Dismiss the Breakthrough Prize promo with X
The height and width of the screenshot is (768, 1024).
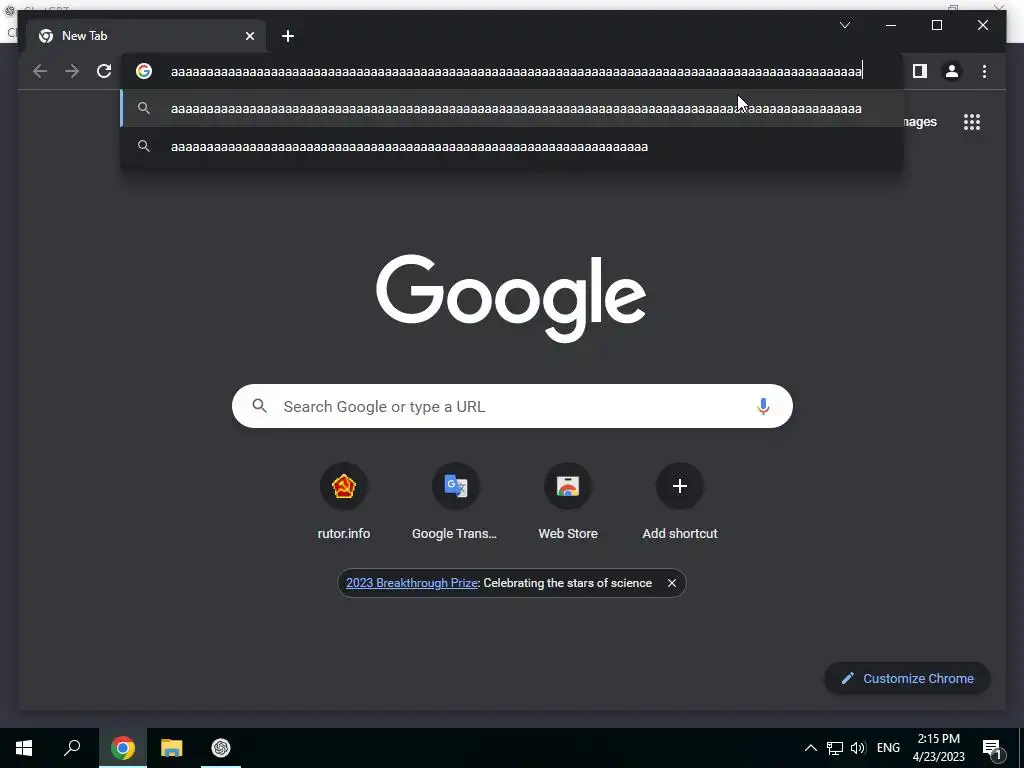pos(671,583)
